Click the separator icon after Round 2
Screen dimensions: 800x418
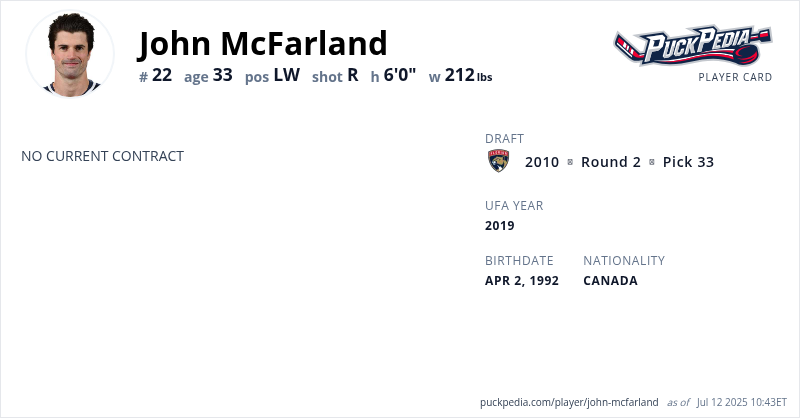[x=651, y=162]
